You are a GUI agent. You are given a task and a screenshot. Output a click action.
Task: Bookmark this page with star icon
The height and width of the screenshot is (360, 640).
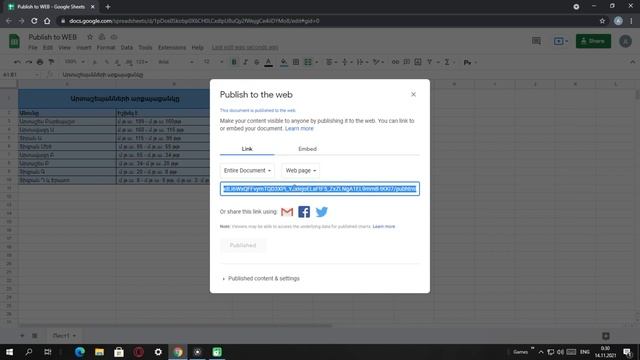pos(602,21)
